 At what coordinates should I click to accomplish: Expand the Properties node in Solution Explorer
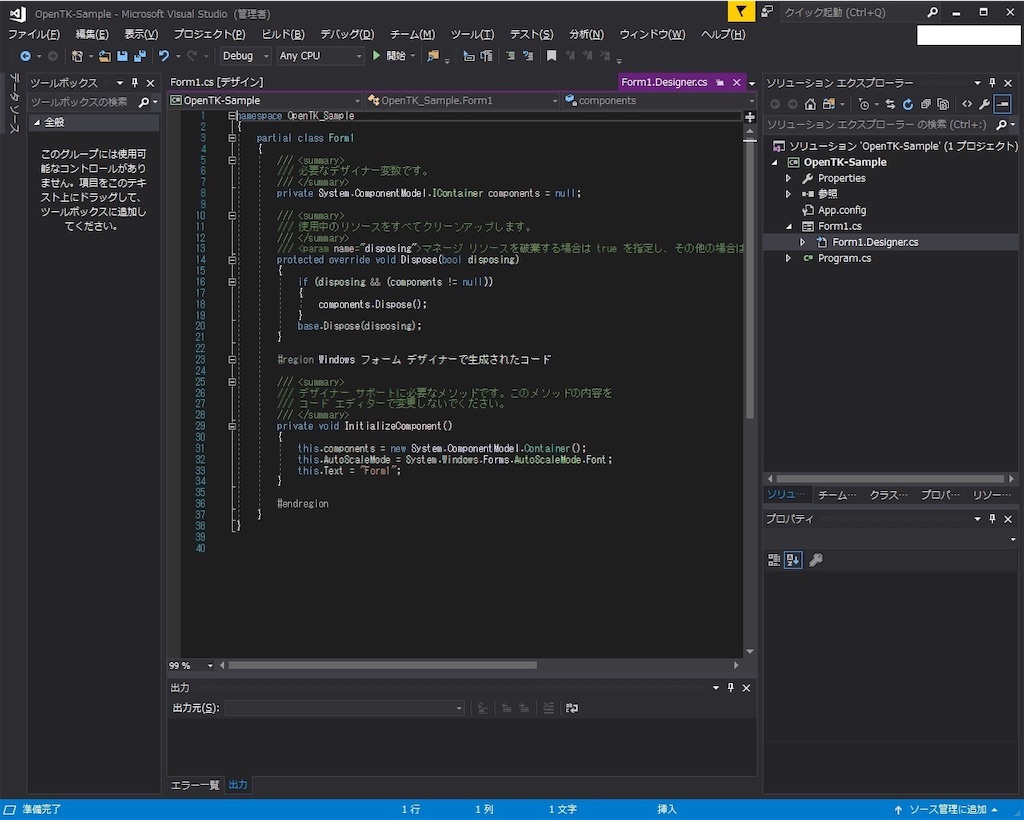pyautogui.click(x=788, y=178)
